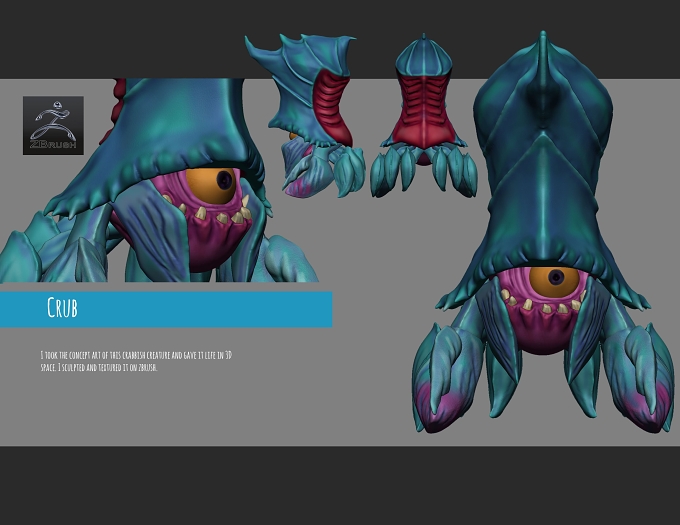Click the red ridged spine on the side view
Screen dimensions: 680x525
(333, 108)
